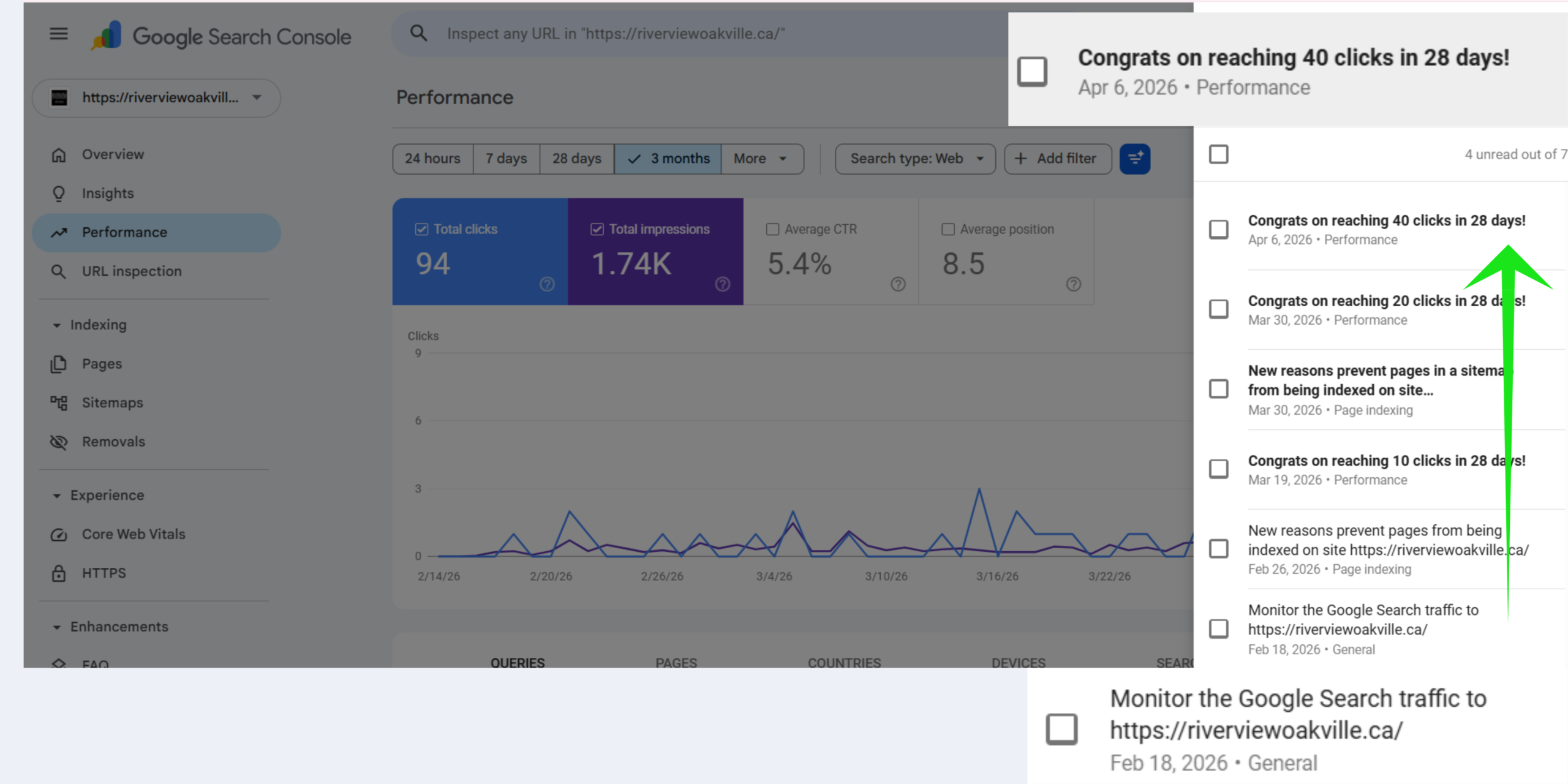Open the Removals crossed-eye icon
Image resolution: width=1568 pixels, height=784 pixels.
coord(59,442)
